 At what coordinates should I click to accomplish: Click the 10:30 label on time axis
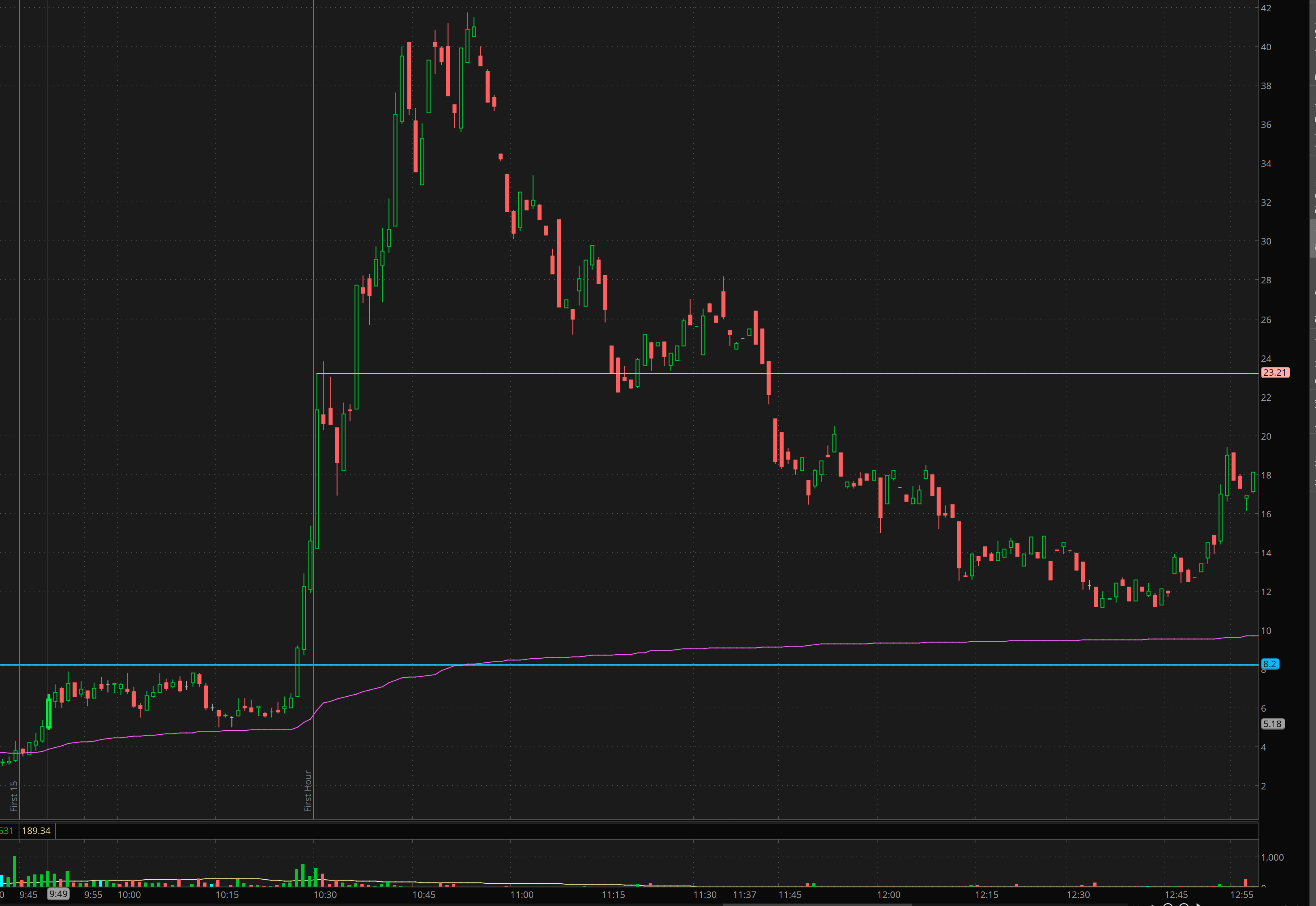325,895
